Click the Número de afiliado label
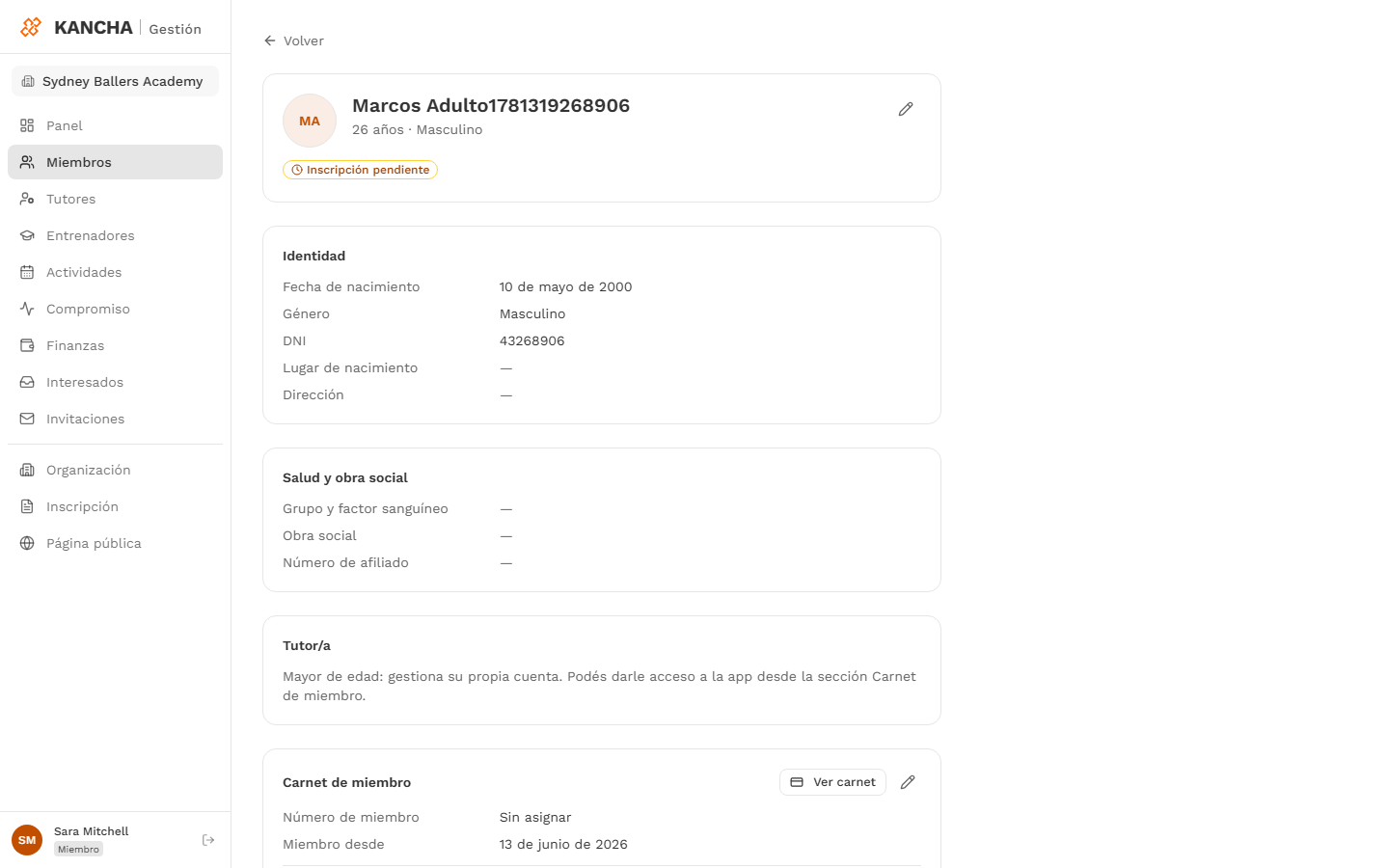The width and height of the screenshot is (1389, 868). point(345,562)
